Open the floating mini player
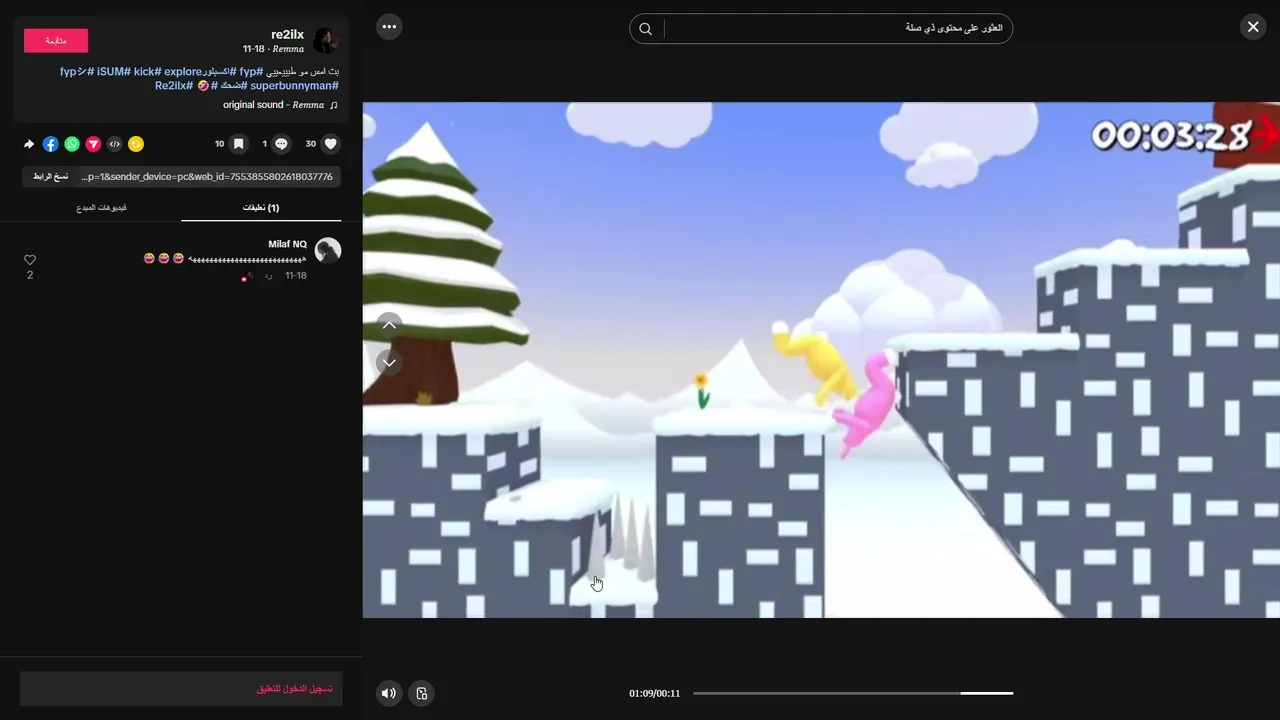This screenshot has width=1280, height=720. tap(422, 693)
